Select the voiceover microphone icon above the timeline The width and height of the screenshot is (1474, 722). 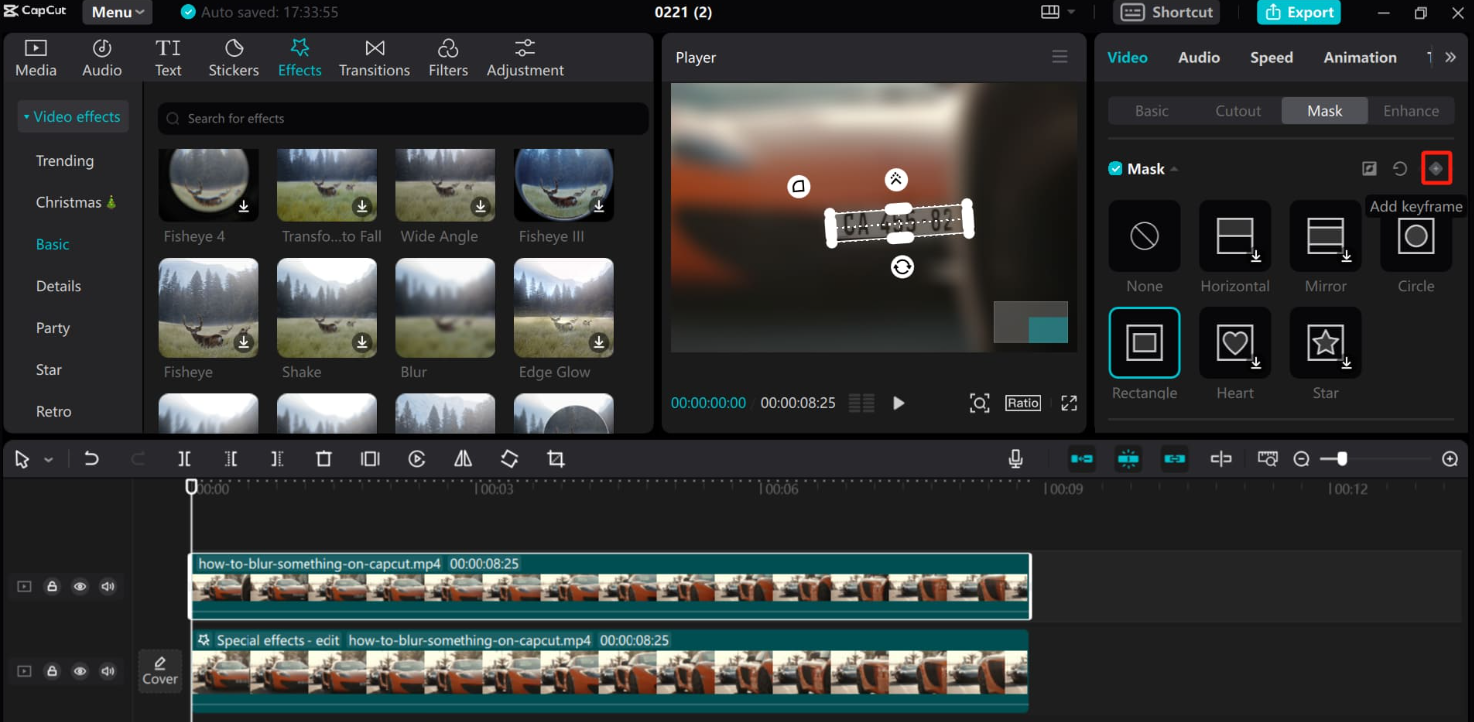(1015, 458)
